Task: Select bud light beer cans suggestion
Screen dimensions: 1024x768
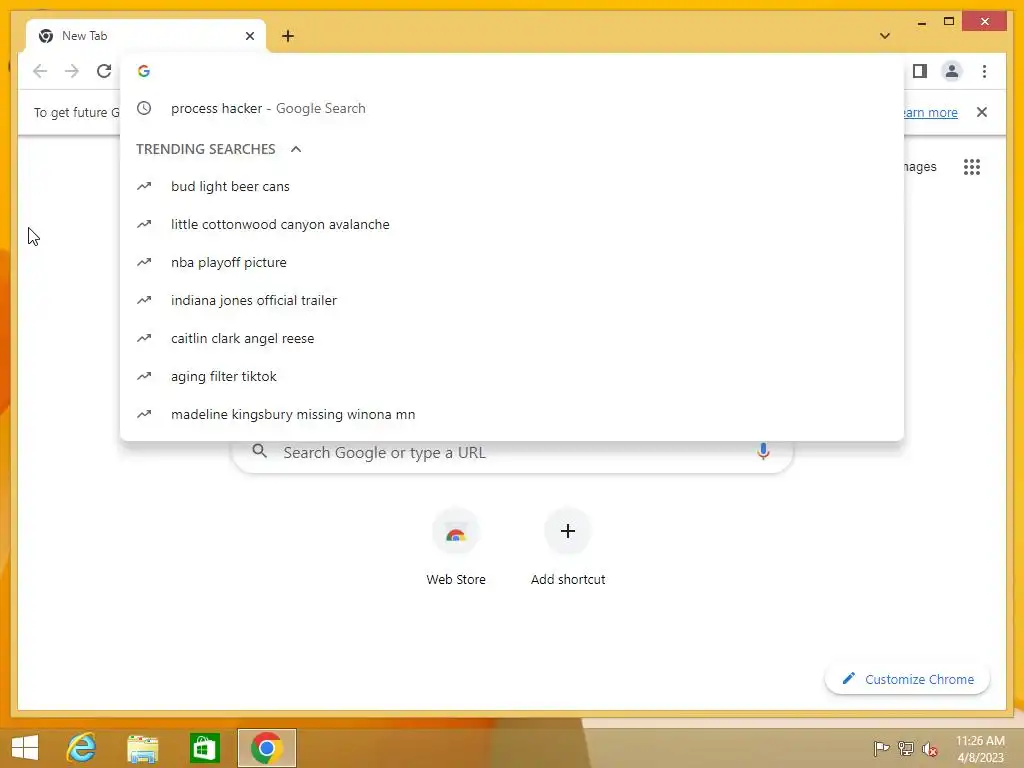Action: pos(512,187)
